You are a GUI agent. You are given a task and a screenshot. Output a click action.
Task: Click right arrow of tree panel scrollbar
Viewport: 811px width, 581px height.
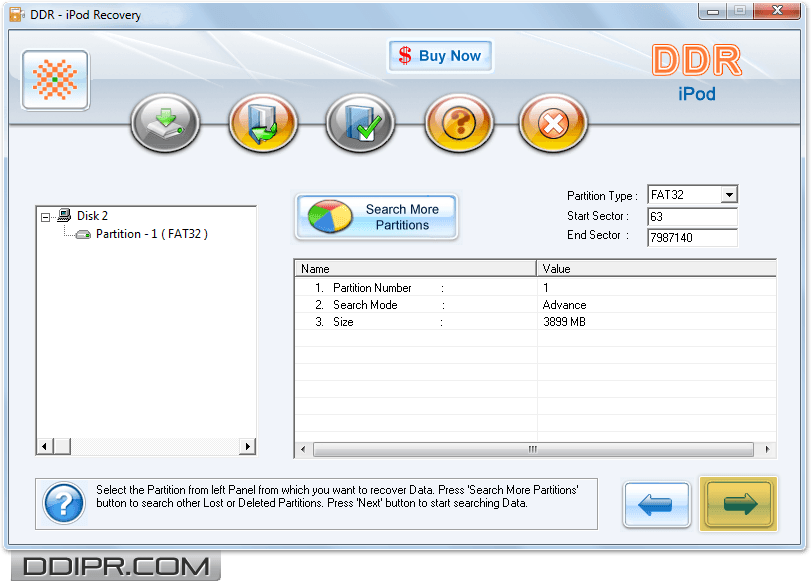[248, 446]
